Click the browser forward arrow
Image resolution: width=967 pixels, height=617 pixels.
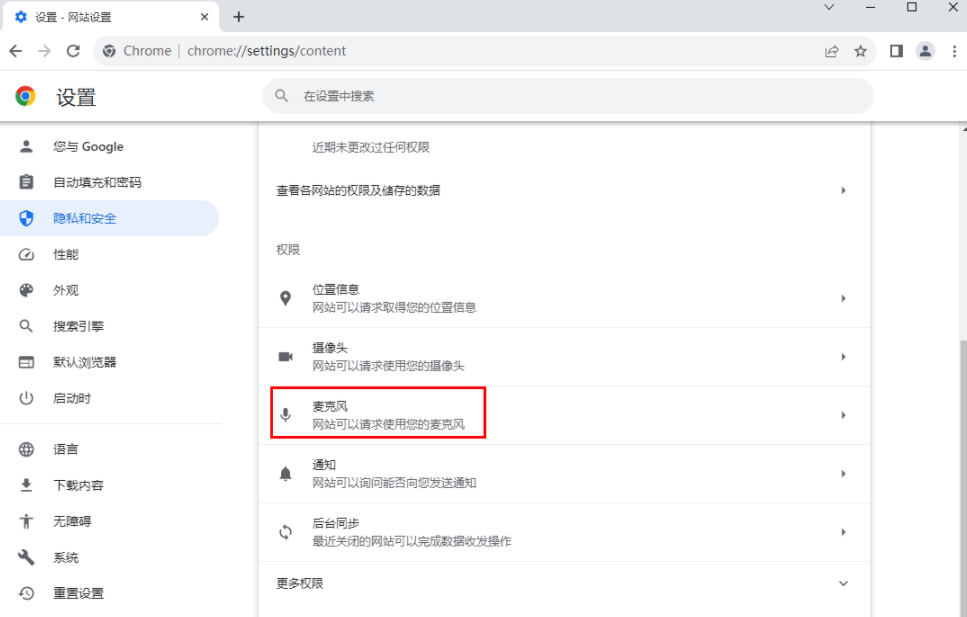44,51
